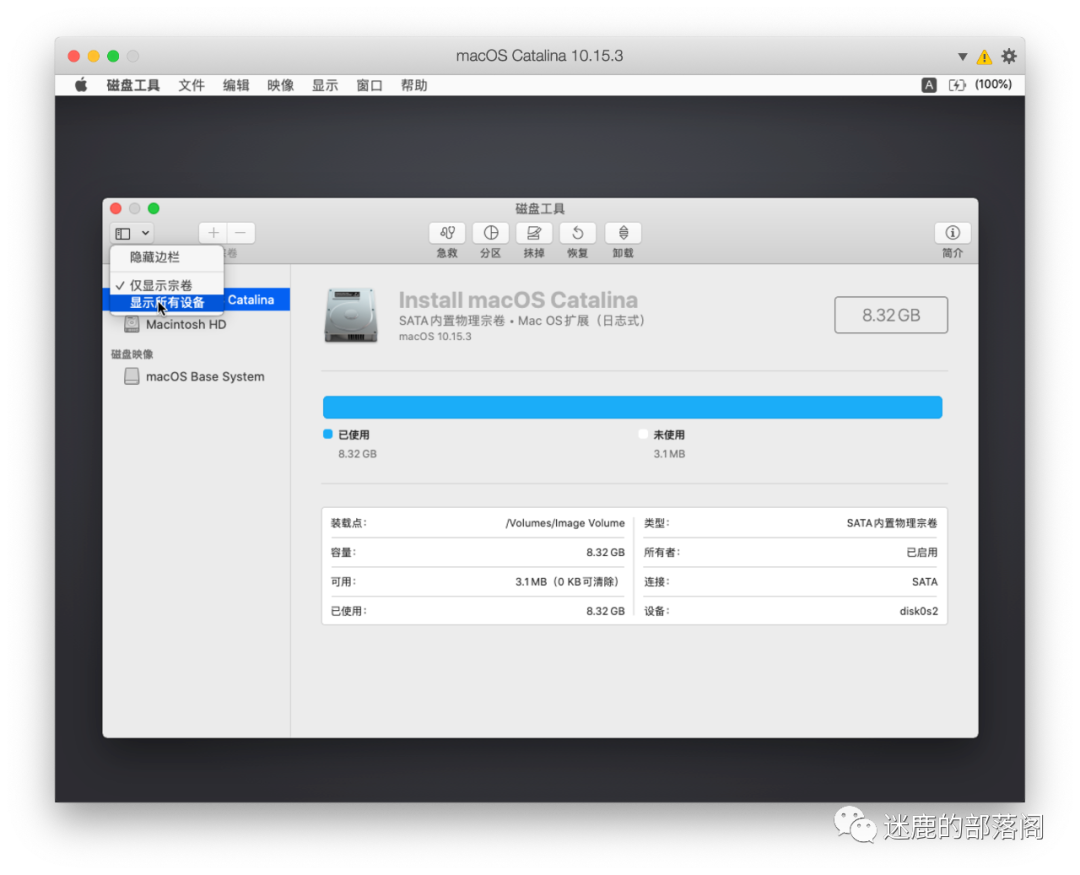This screenshot has width=1080, height=875.
Task: Click the Erase (抹掉) toolbar icon
Action: point(534,233)
